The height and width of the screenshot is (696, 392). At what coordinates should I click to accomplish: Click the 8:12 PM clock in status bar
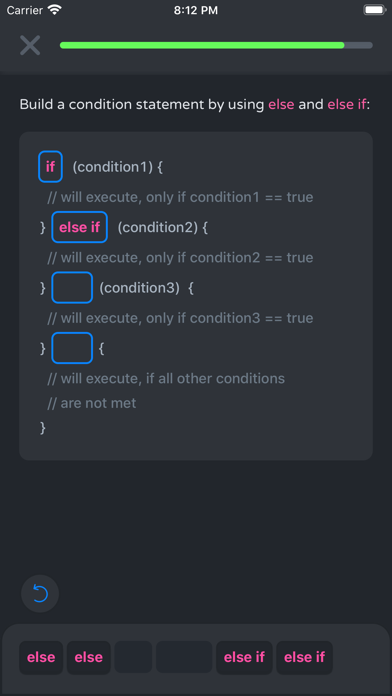196,10
